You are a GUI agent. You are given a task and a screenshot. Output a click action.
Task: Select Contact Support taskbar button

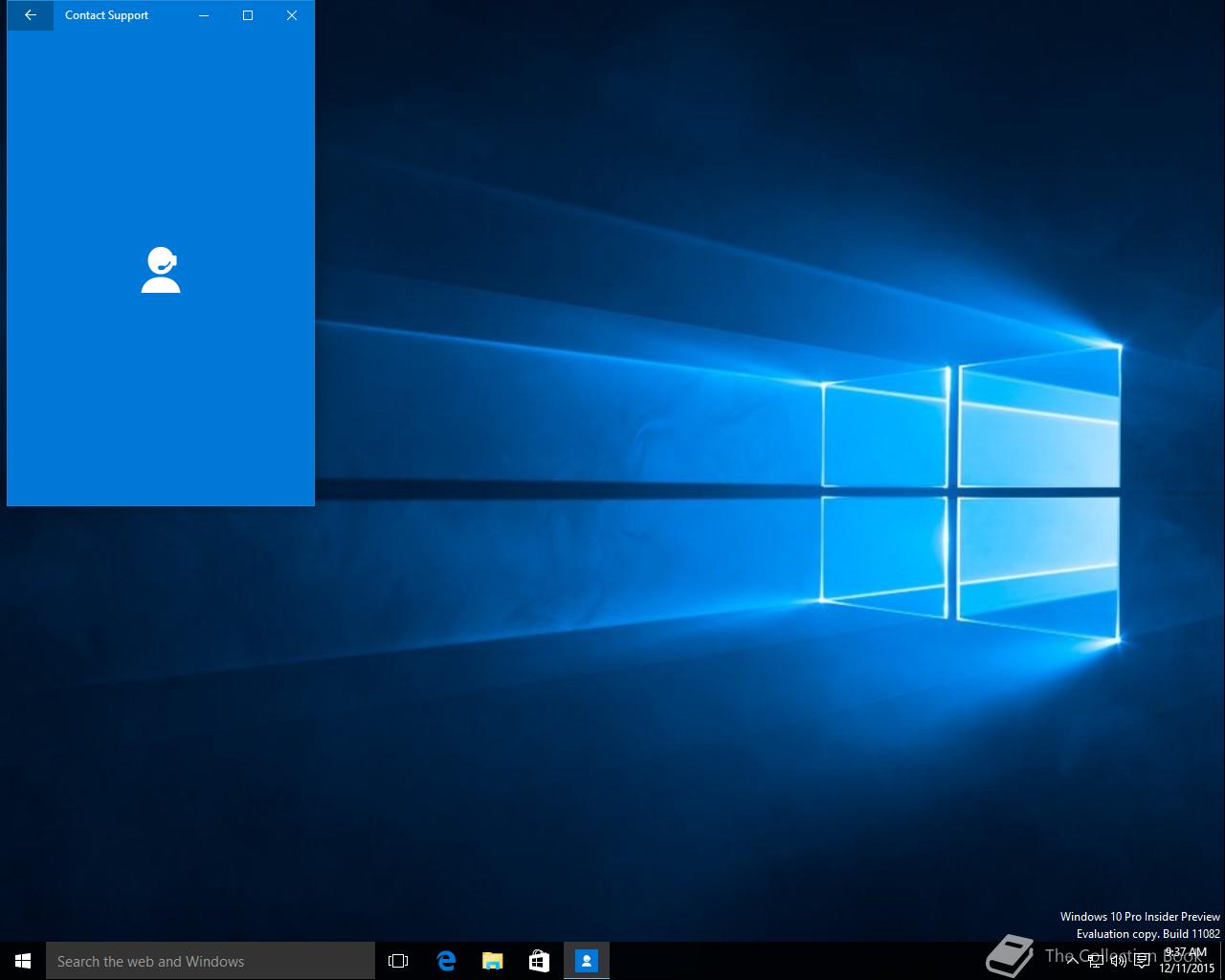coord(587,961)
